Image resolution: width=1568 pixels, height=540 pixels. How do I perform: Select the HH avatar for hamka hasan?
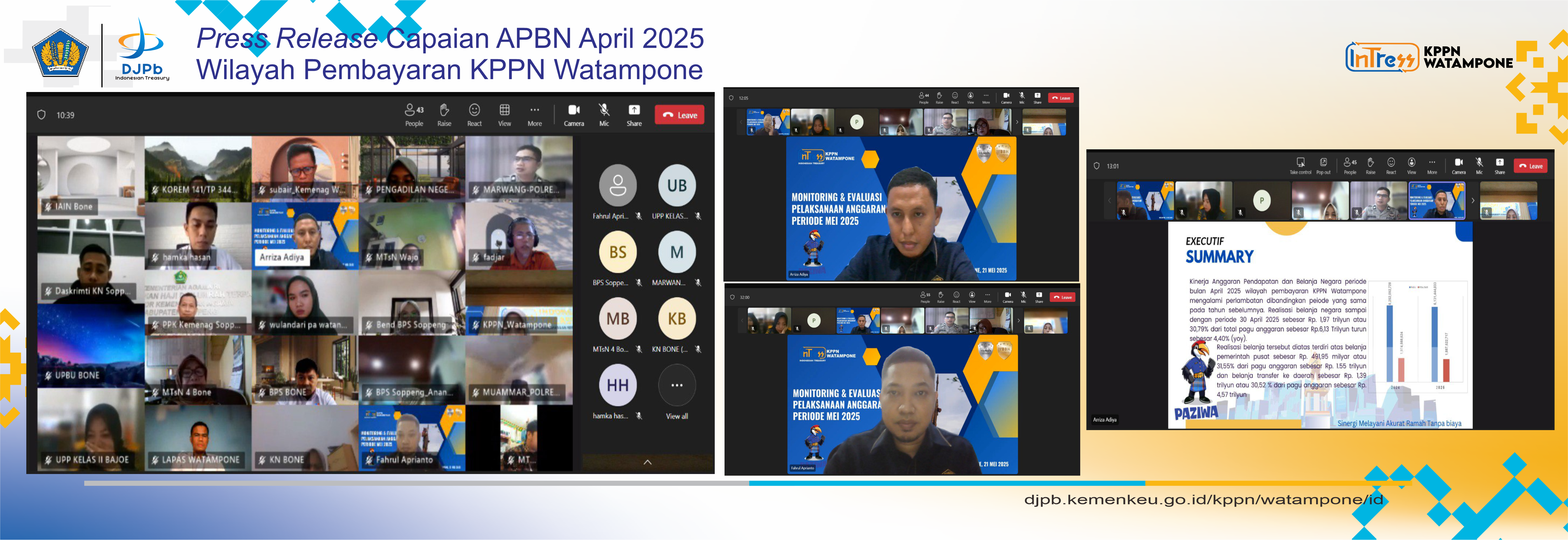618,385
